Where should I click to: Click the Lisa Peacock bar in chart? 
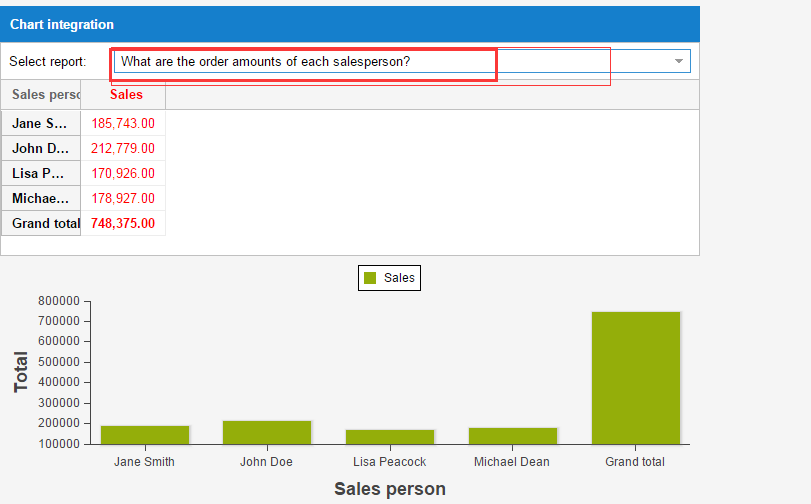[x=390, y=437]
